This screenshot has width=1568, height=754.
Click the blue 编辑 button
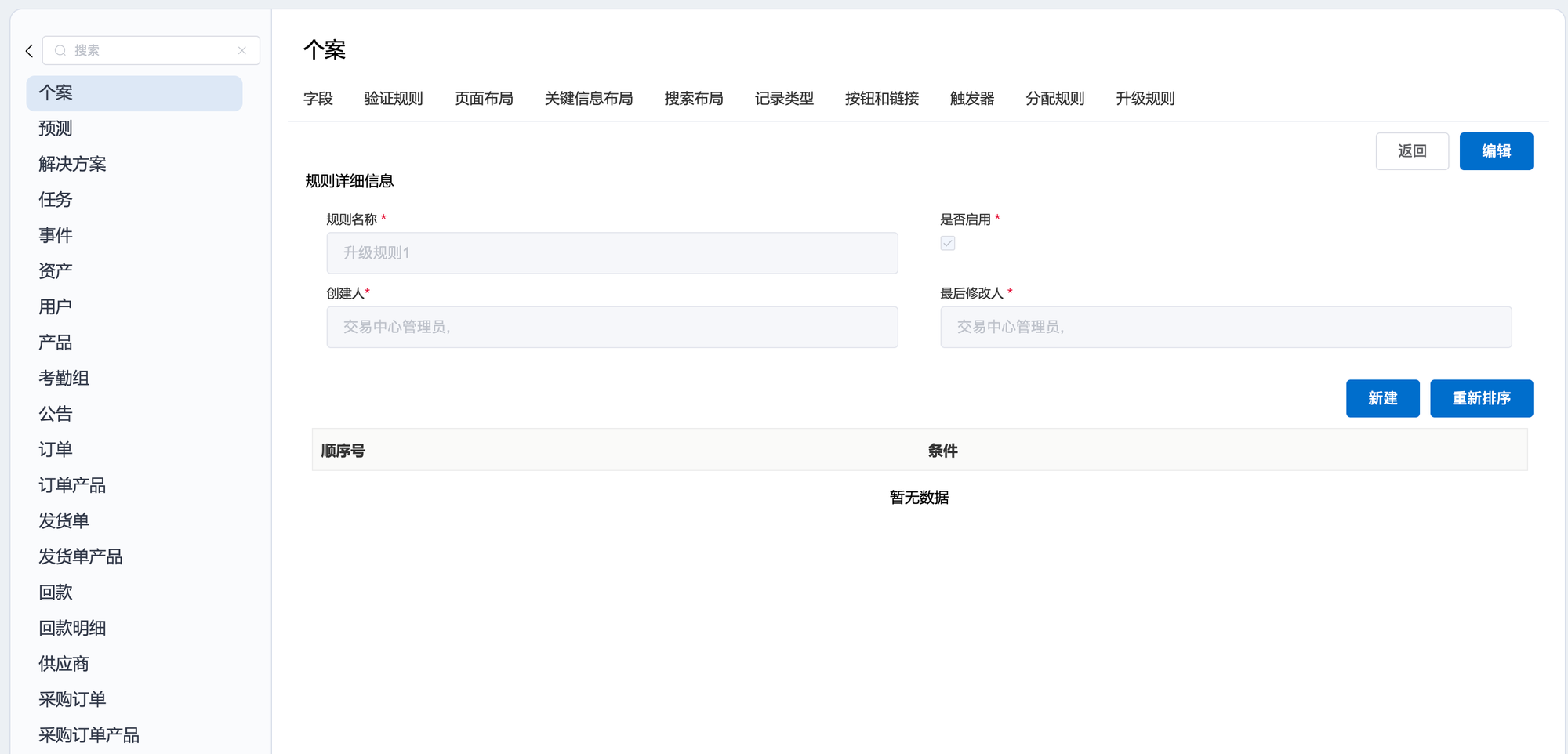click(1496, 151)
